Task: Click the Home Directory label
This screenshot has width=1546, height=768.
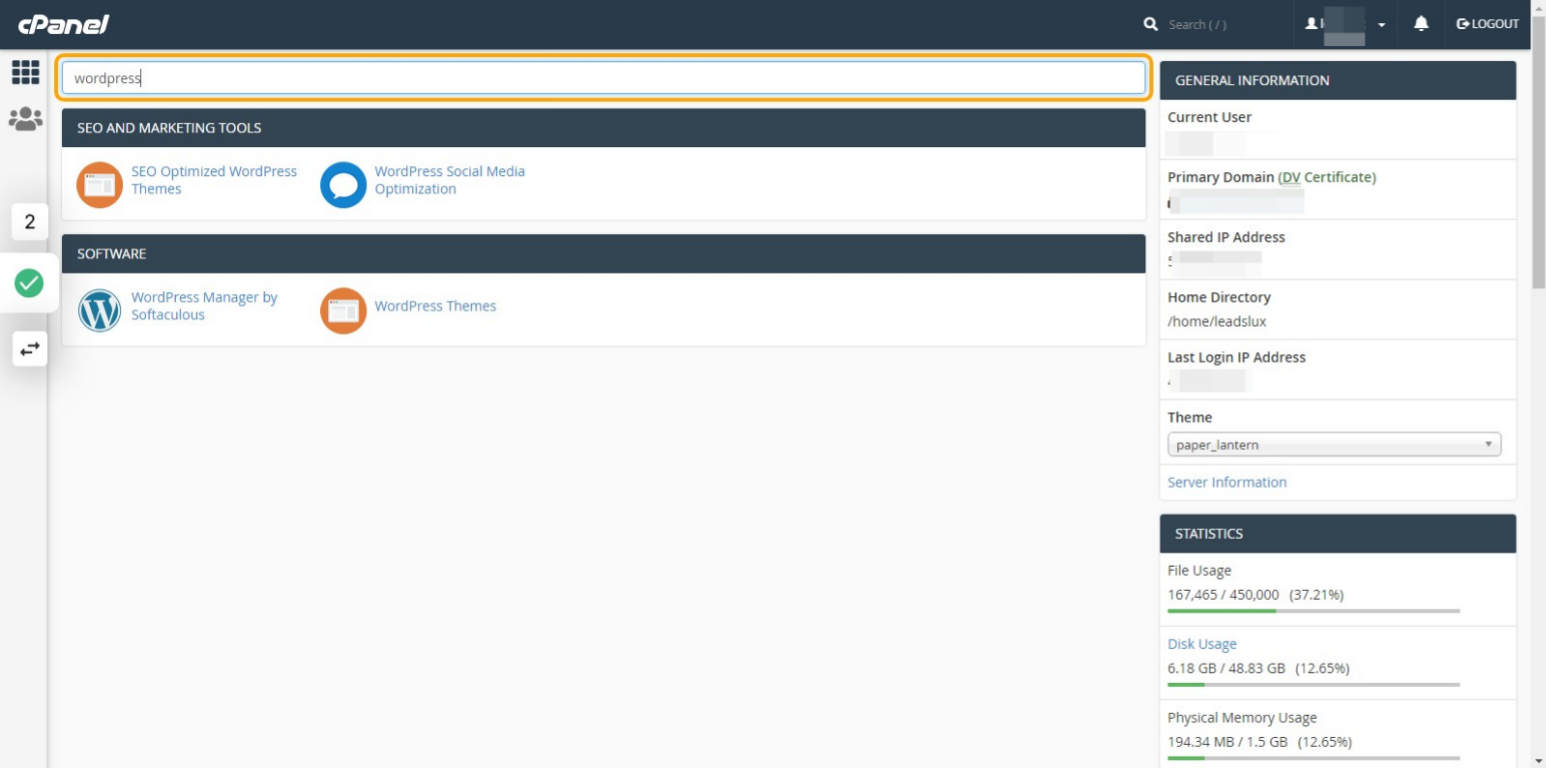Action: click(1219, 297)
